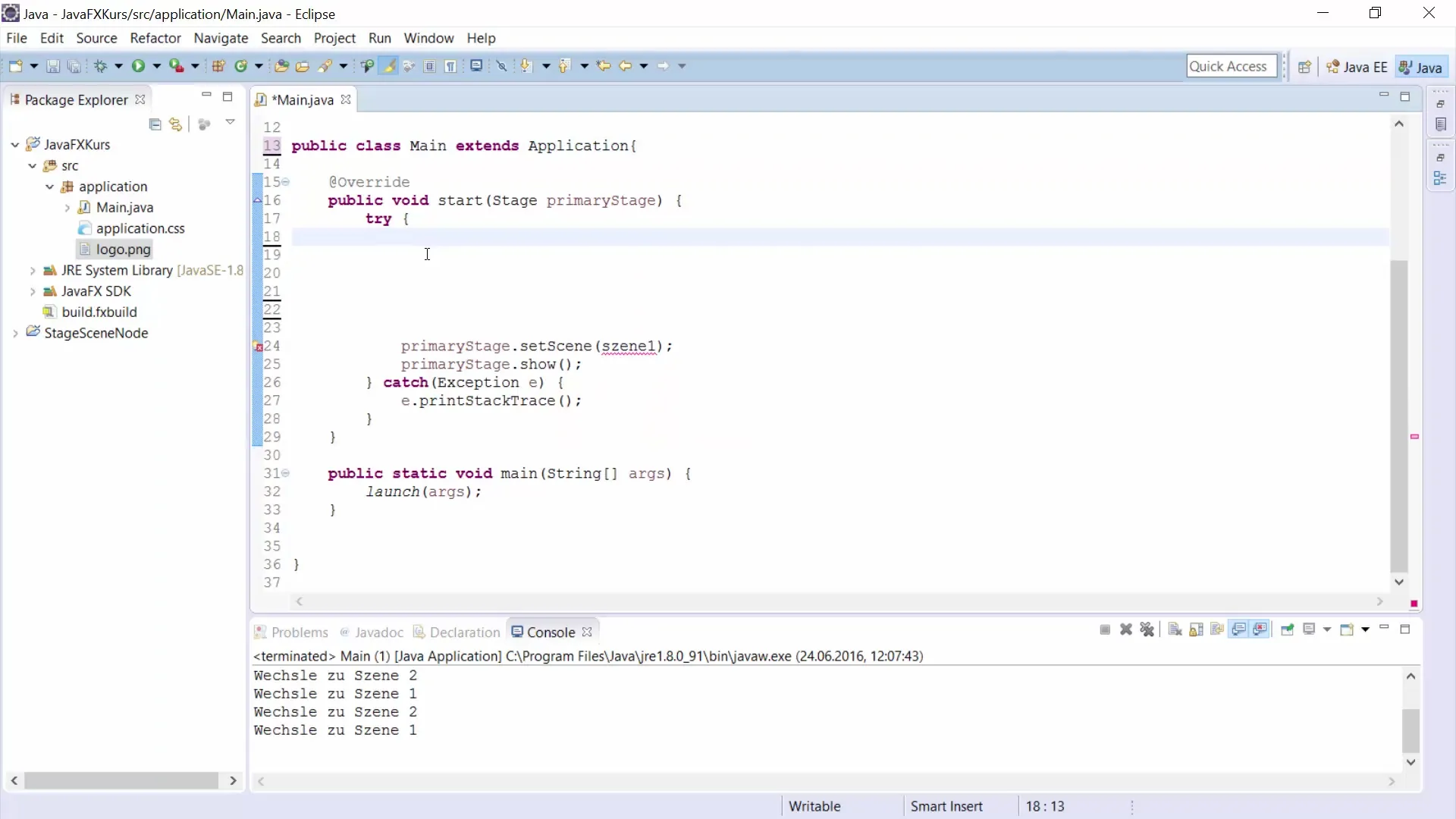1456x819 pixels.
Task: Collapse the application package node
Action: coord(50,186)
